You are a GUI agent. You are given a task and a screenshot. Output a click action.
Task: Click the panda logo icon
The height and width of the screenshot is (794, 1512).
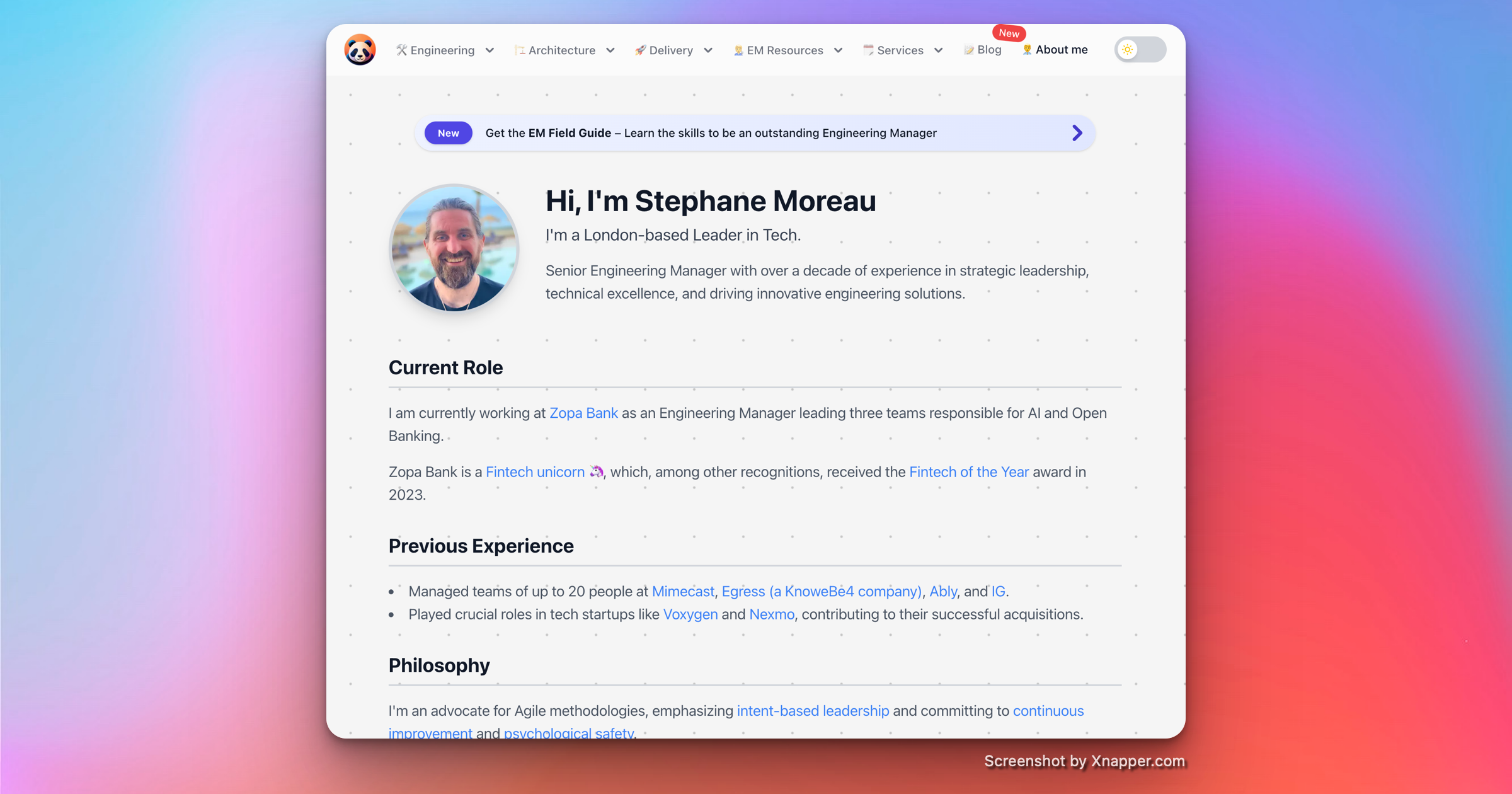pos(360,50)
